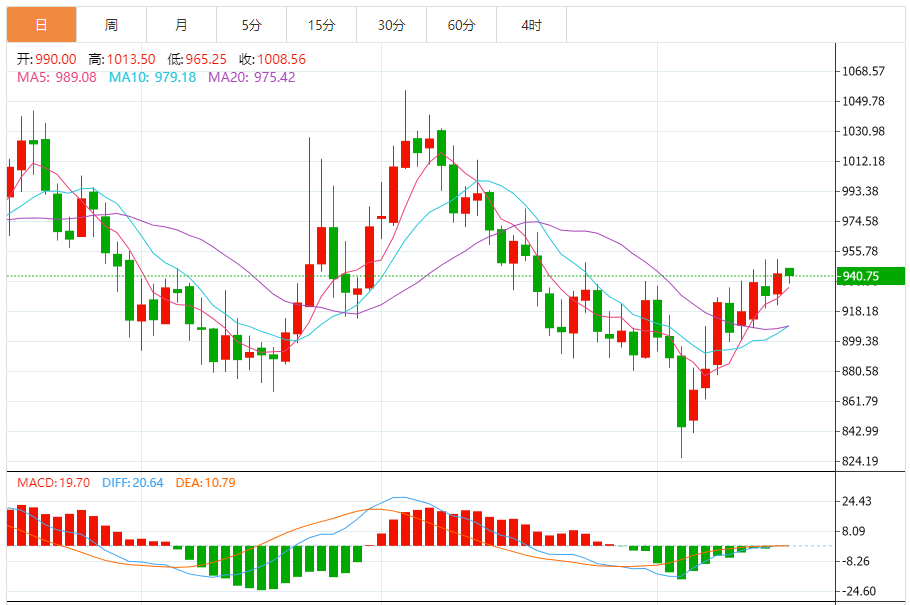Click the -8.26 MACD axis label
Viewport: 910px width, 605px height.
[x=856, y=561]
